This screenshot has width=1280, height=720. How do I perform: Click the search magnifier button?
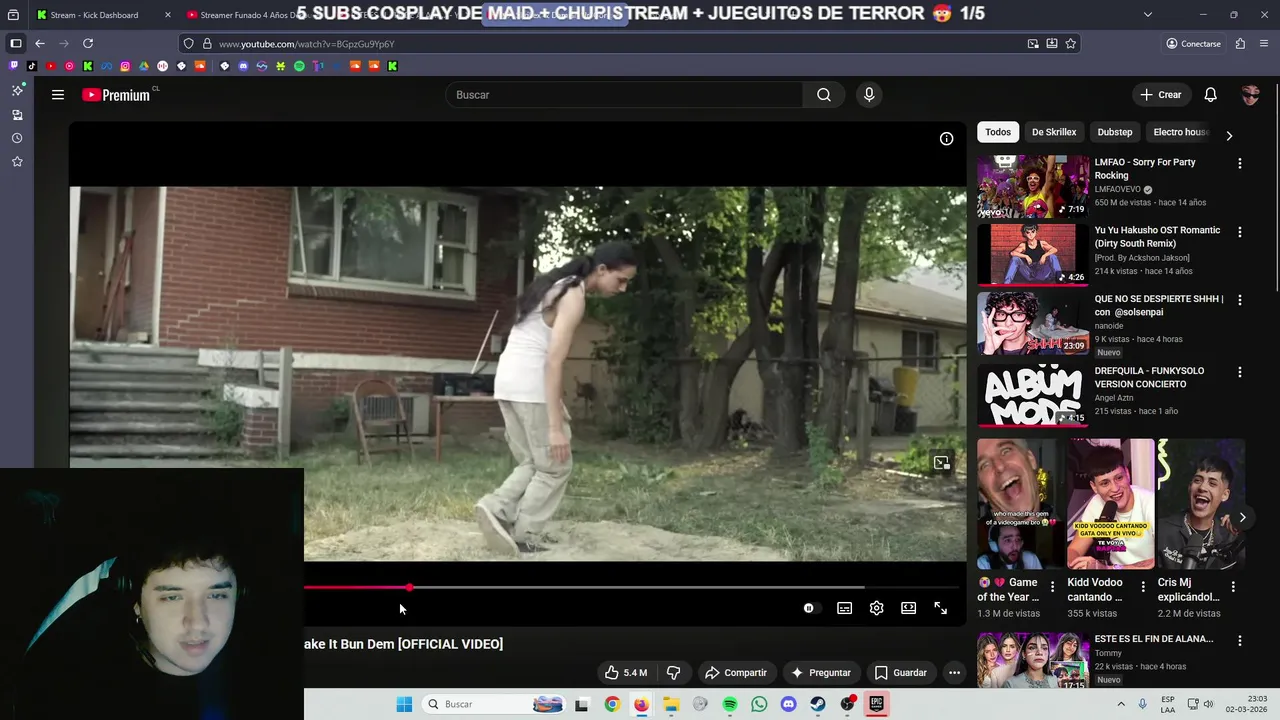point(823,95)
